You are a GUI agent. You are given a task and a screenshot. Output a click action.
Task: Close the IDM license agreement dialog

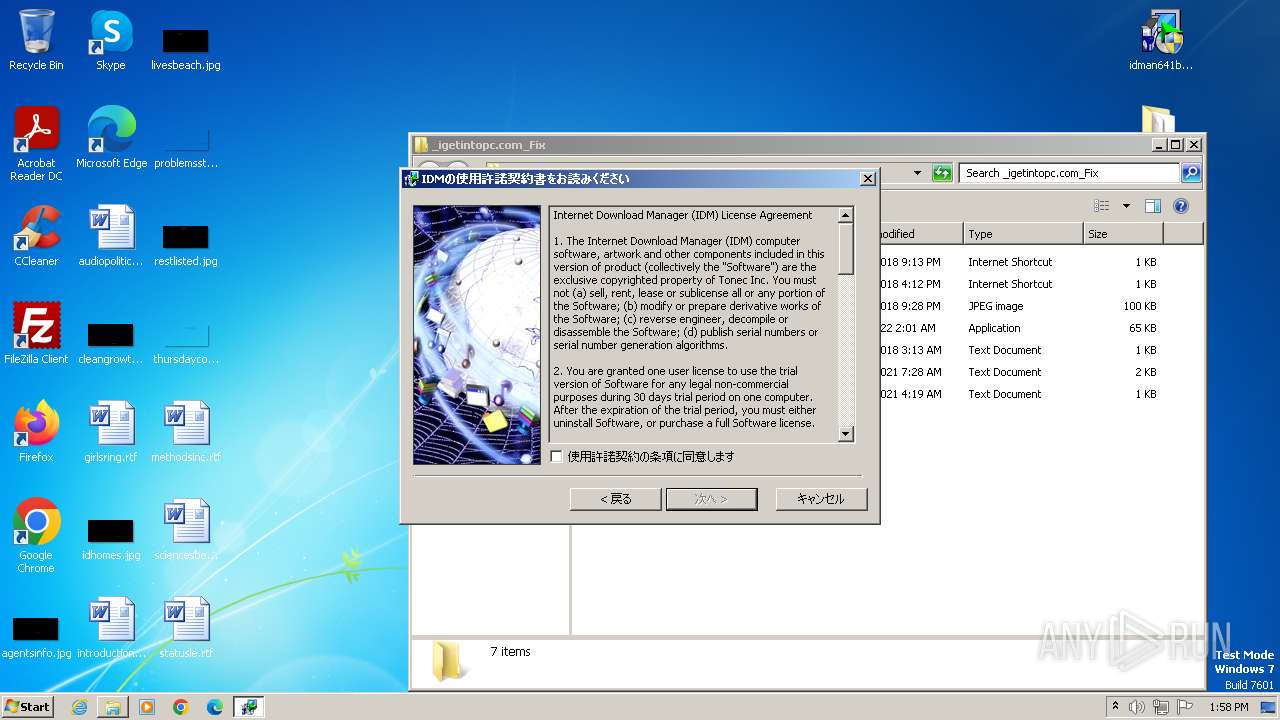(867, 179)
